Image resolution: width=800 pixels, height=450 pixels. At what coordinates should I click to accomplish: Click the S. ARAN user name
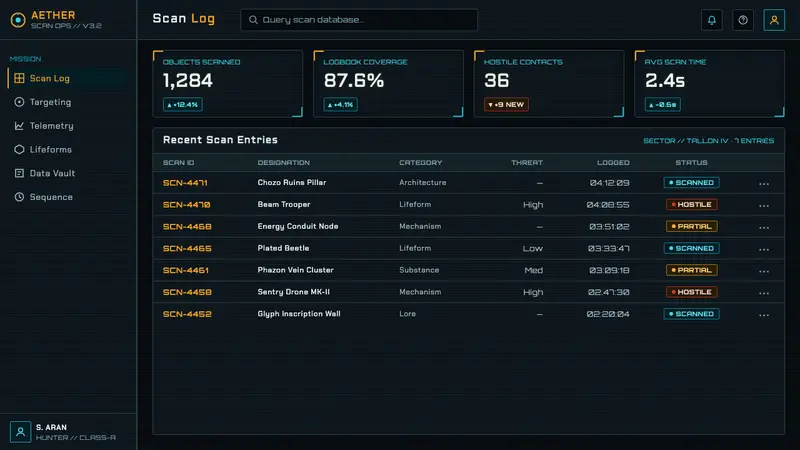pyautogui.click(x=51, y=428)
